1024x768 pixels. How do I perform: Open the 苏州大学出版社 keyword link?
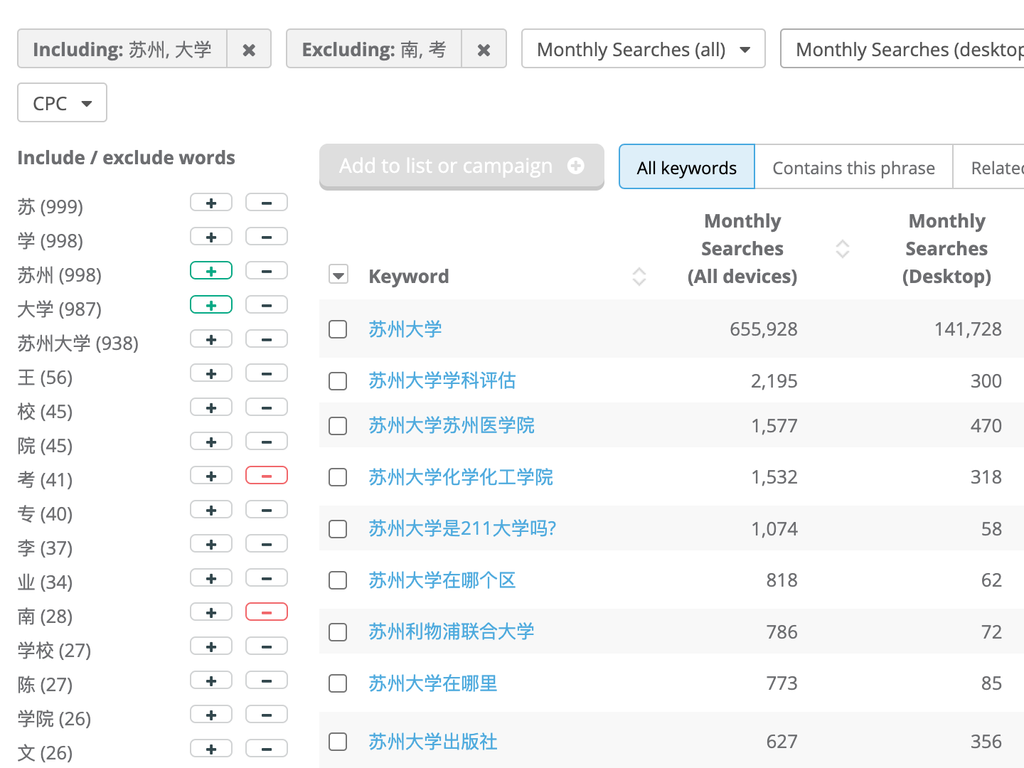tap(433, 741)
